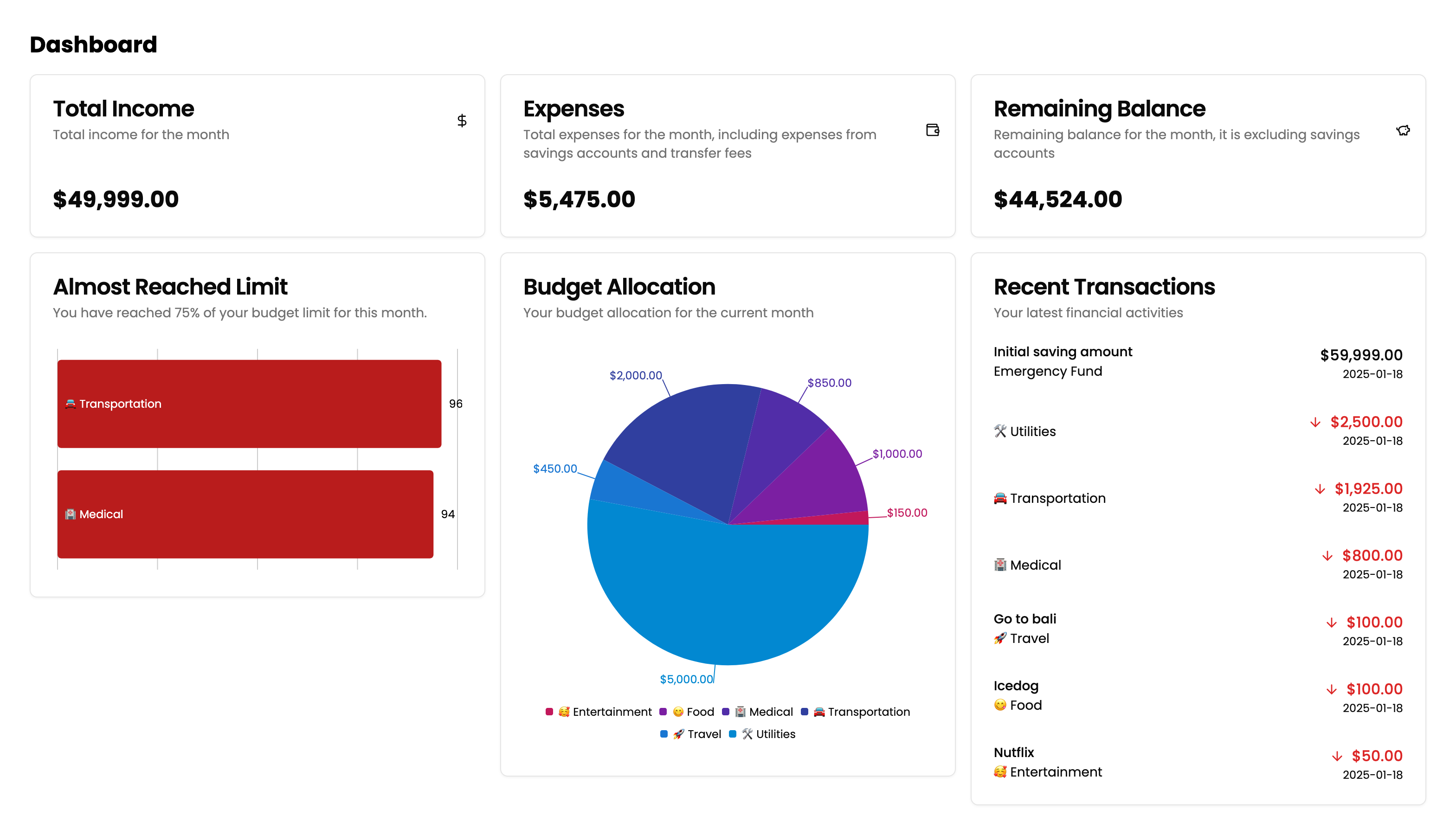Click the $5,475.00 expenses value
1456x835 pixels.
point(579,199)
